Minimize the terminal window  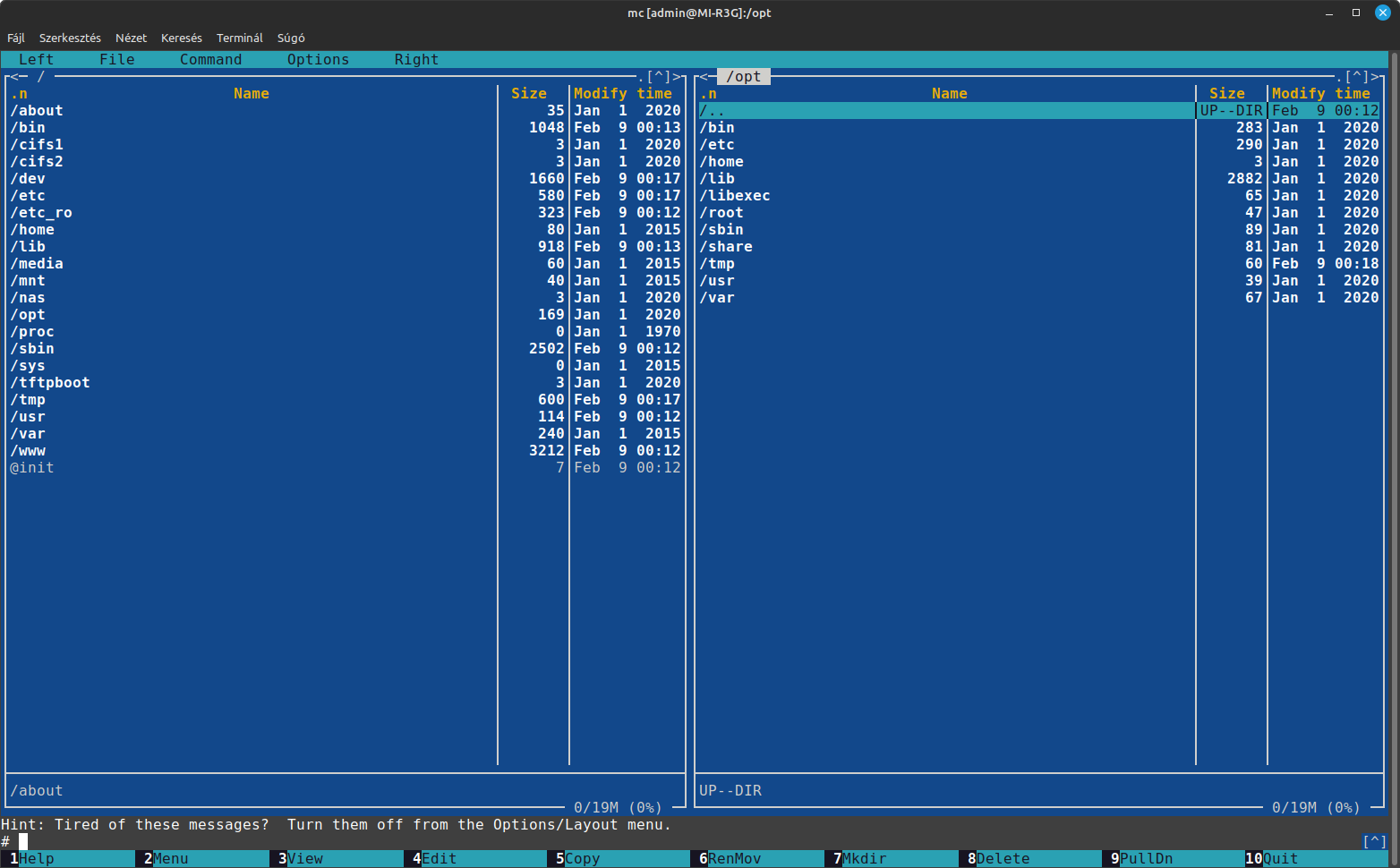[x=1330, y=13]
